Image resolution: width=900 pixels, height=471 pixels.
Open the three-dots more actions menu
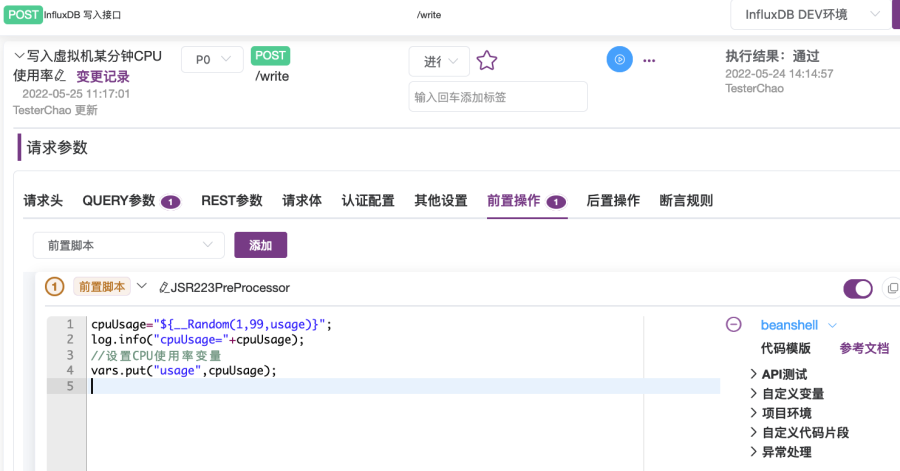coord(649,61)
